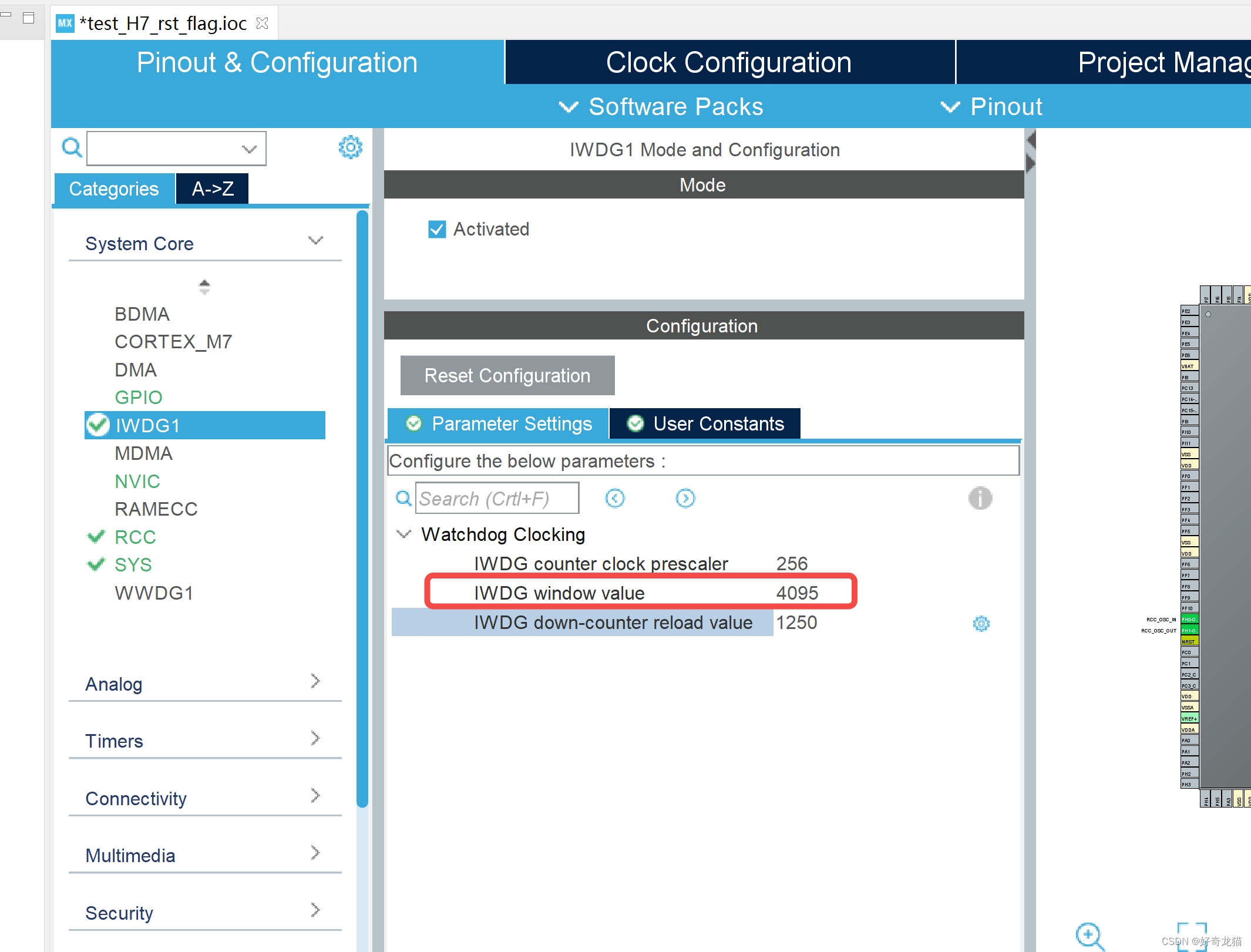Click the parameter info icon

980,499
